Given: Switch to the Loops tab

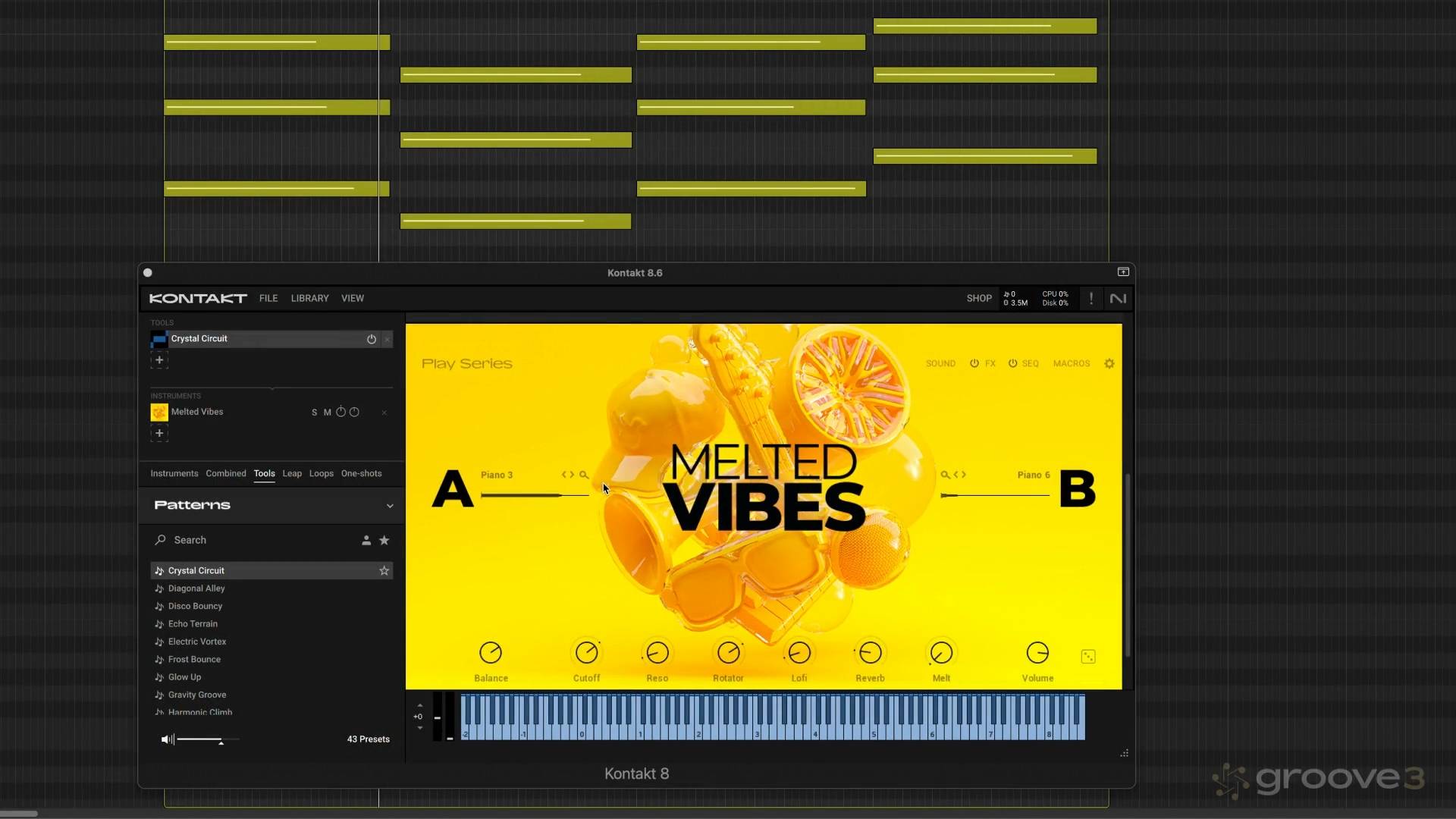Looking at the screenshot, I should tap(321, 474).
